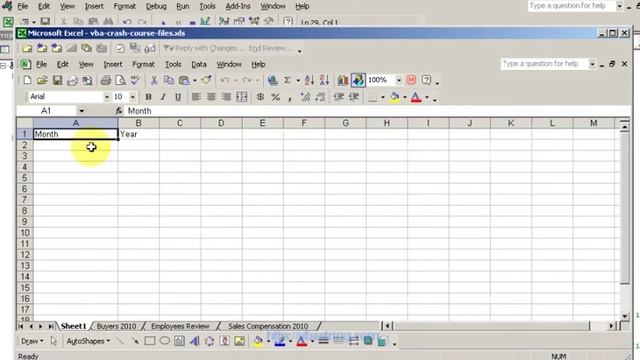Create a new blank workbook
Screen dimensions: 640x360
pos(27,80)
